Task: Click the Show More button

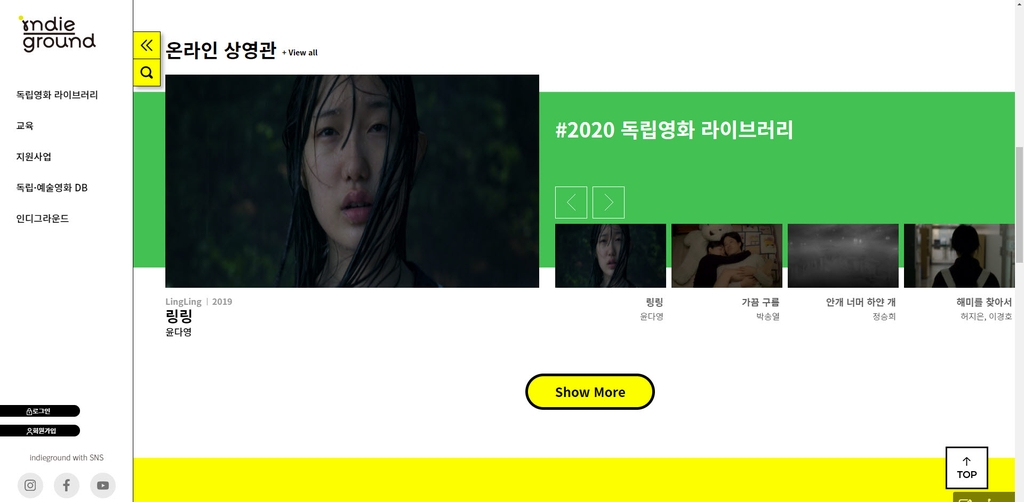Action: (x=590, y=392)
